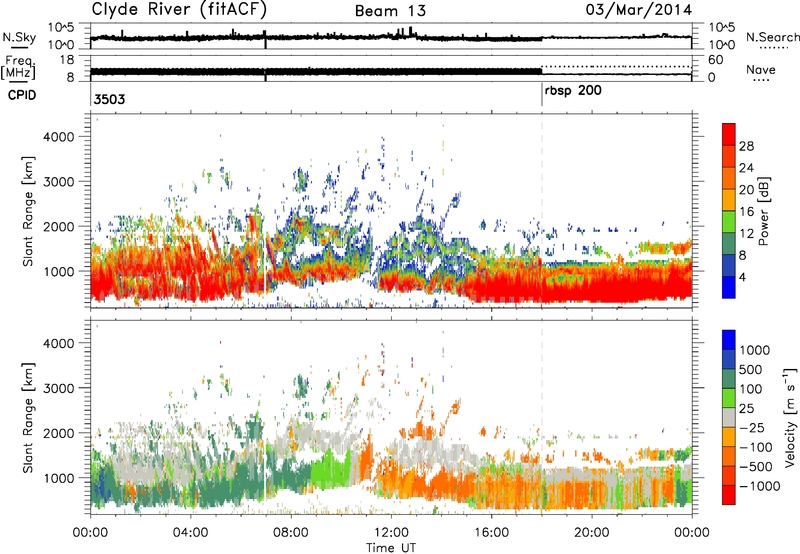Click the '4' Power colorbar tick

tap(742, 277)
